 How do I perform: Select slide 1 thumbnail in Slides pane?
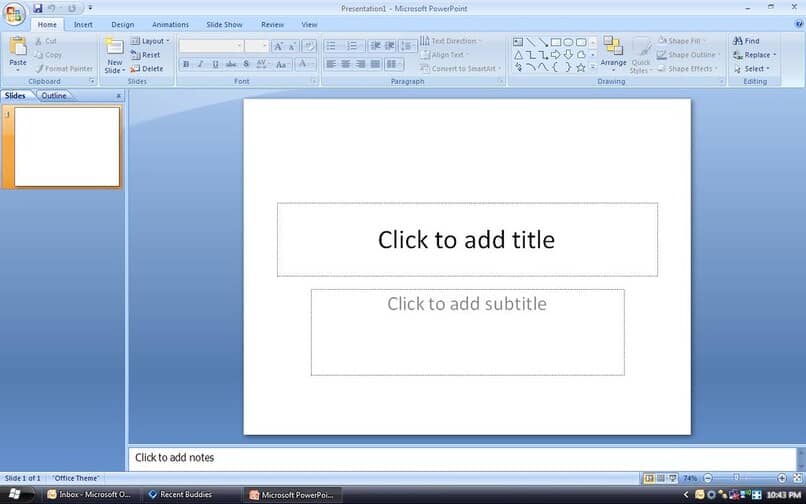point(67,147)
